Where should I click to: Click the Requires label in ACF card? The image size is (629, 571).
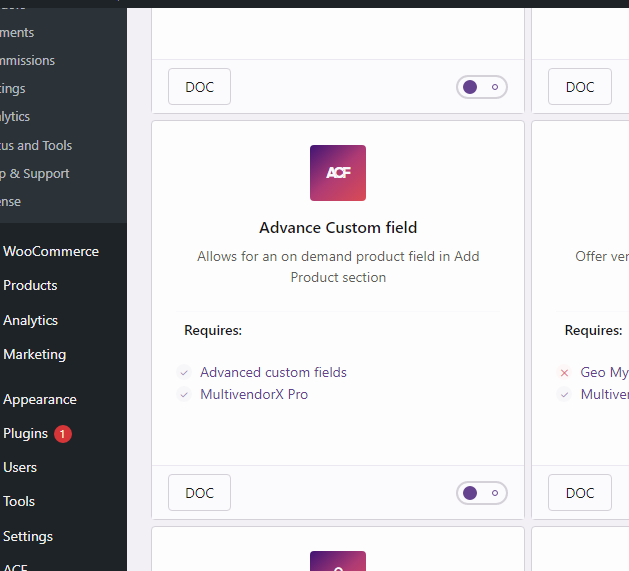click(x=213, y=330)
